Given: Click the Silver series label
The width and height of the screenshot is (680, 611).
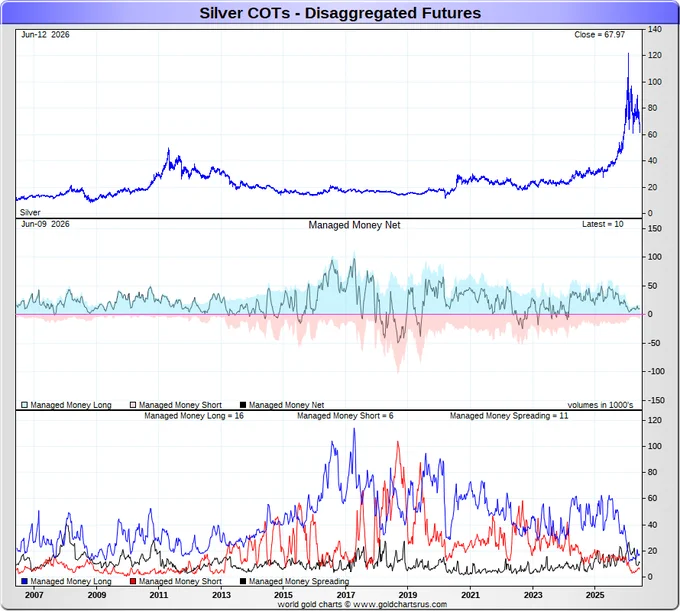Looking at the screenshot, I should [30, 212].
